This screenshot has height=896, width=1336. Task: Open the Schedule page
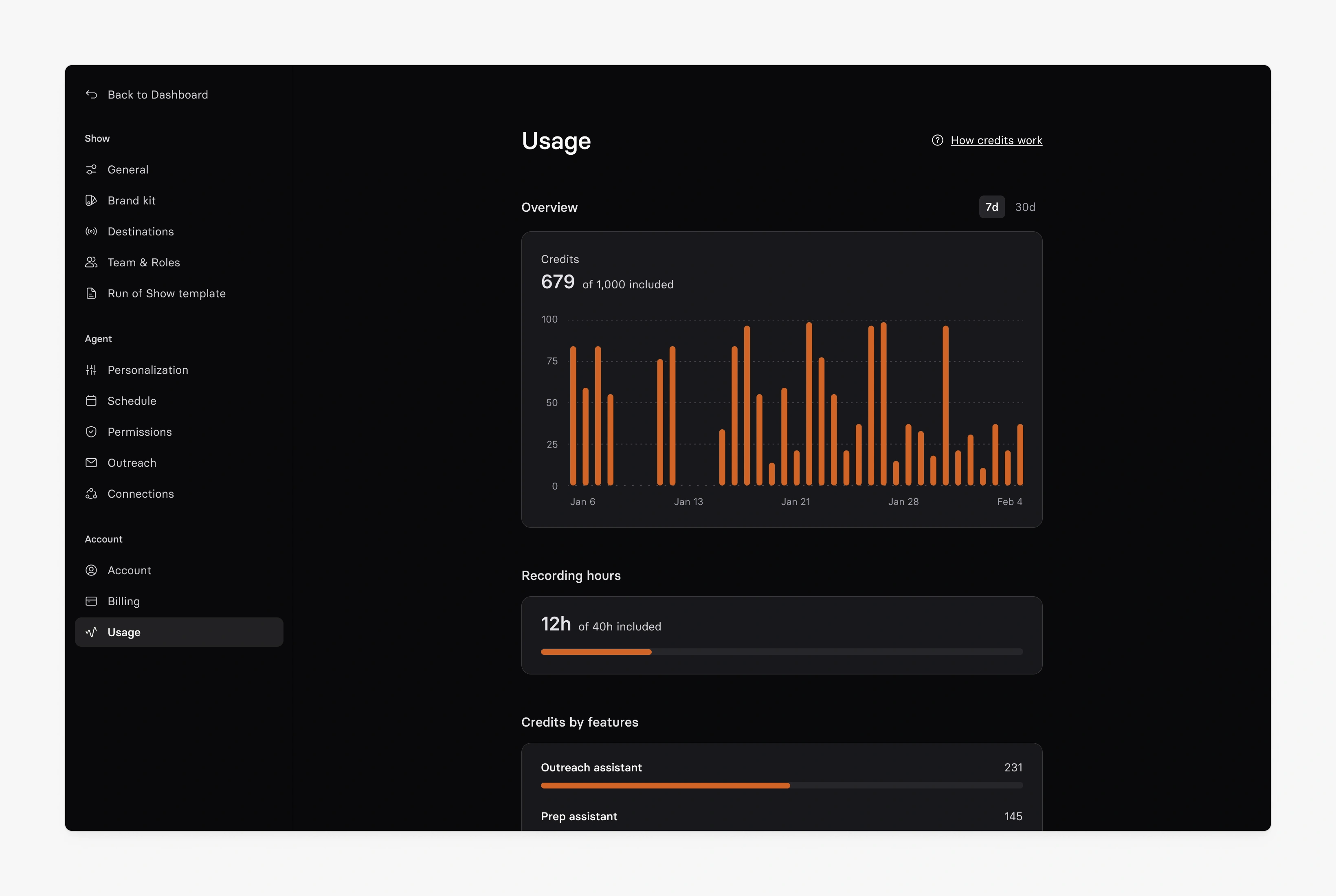click(x=179, y=401)
